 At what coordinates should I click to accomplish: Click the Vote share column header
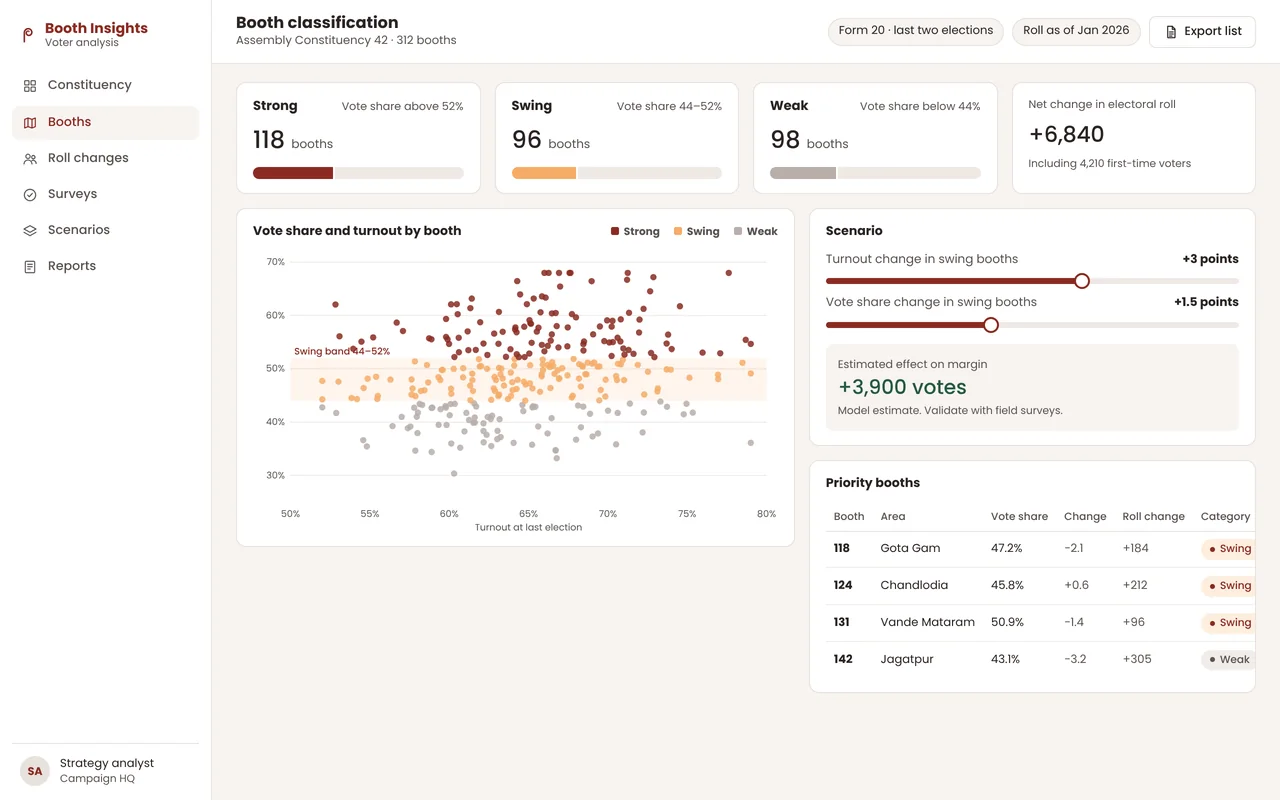coord(1019,517)
